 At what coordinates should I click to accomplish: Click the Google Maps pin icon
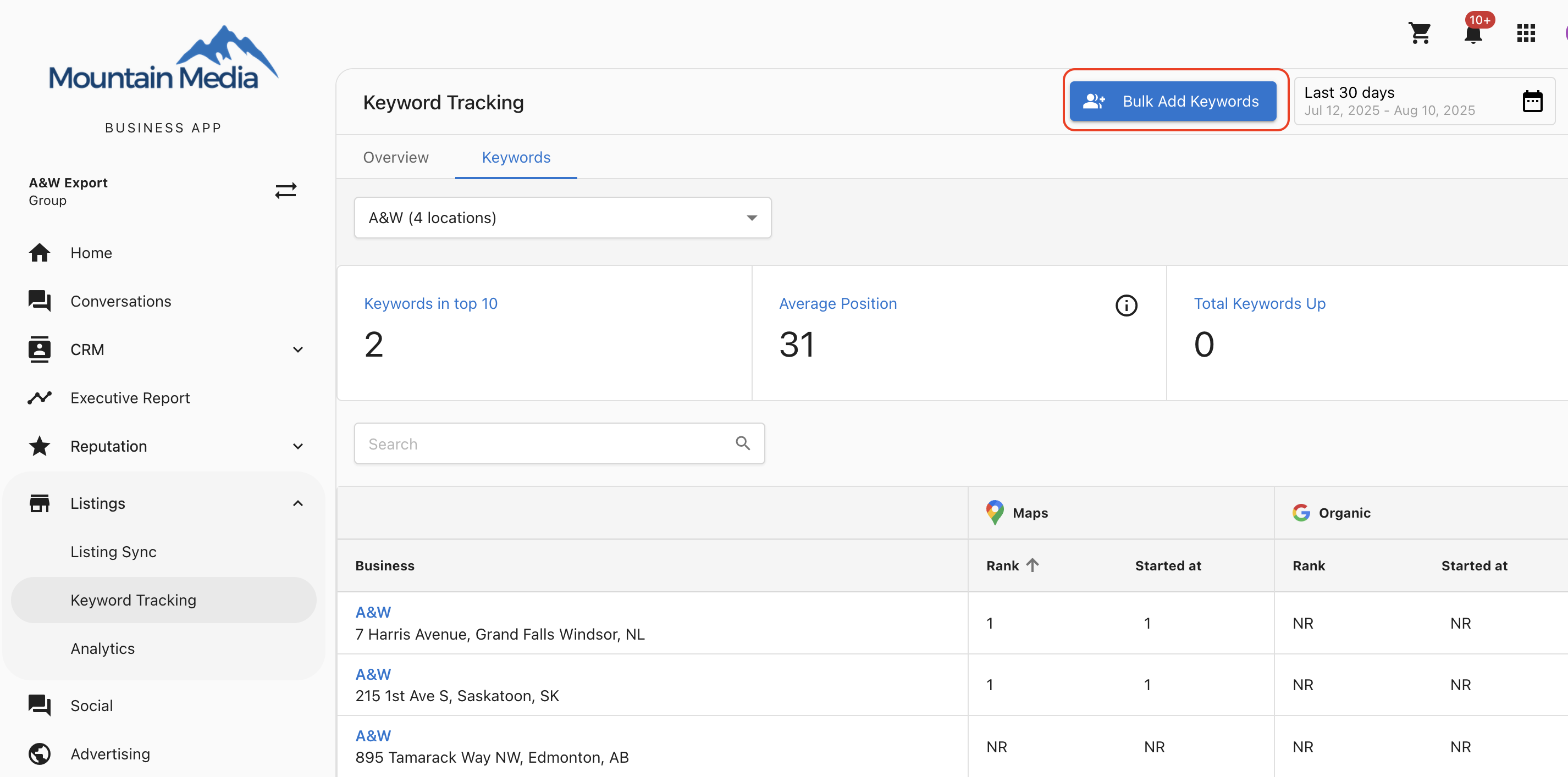[x=995, y=512]
